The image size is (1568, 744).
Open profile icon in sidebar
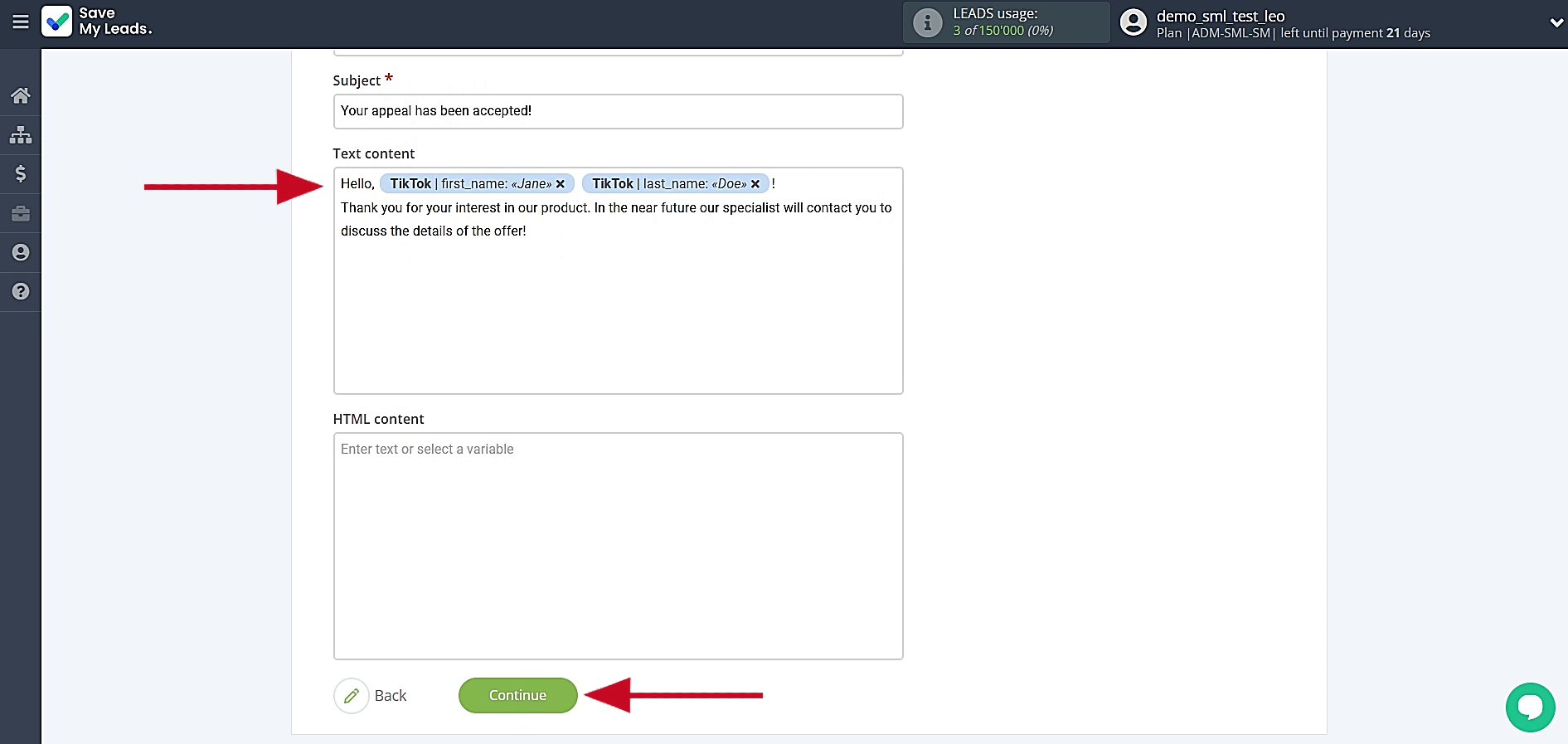[21, 252]
